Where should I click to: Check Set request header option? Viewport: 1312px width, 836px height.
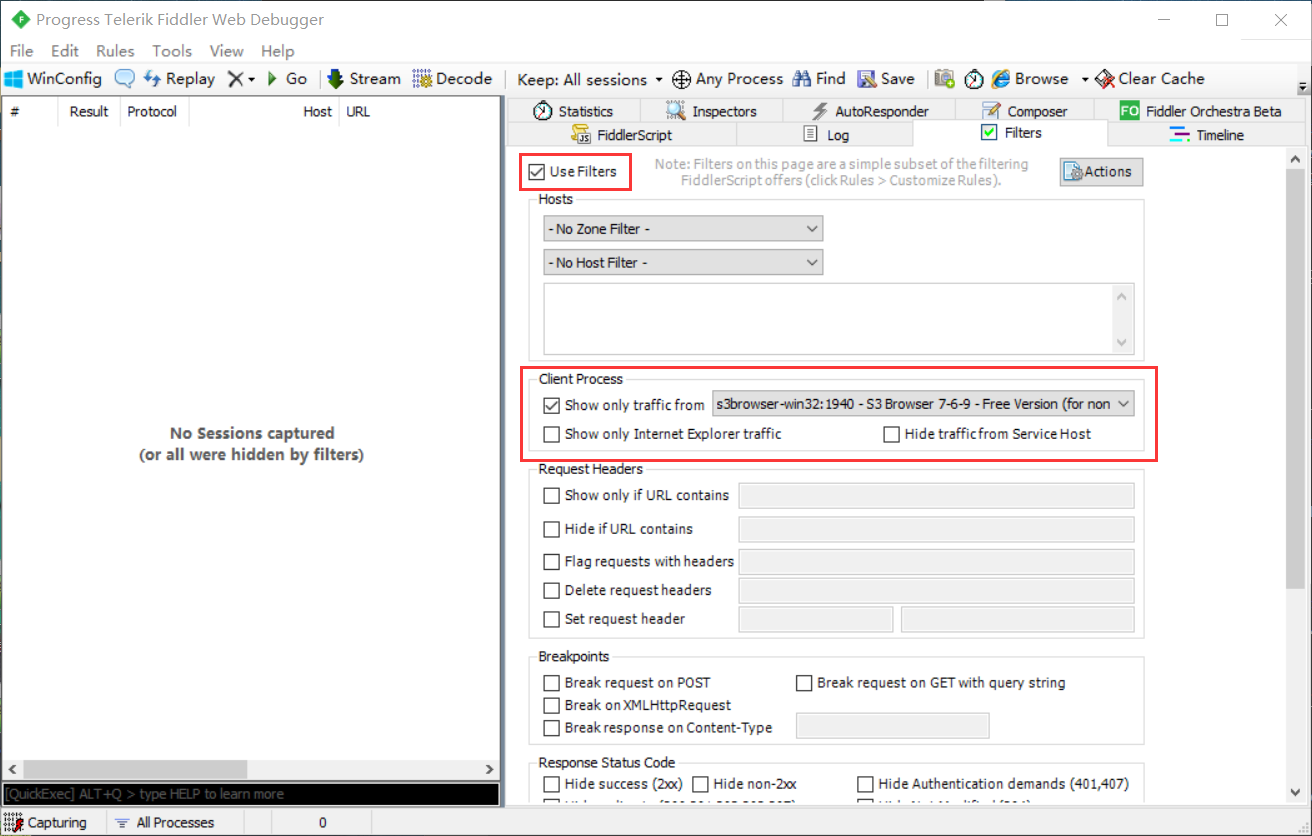coord(551,619)
